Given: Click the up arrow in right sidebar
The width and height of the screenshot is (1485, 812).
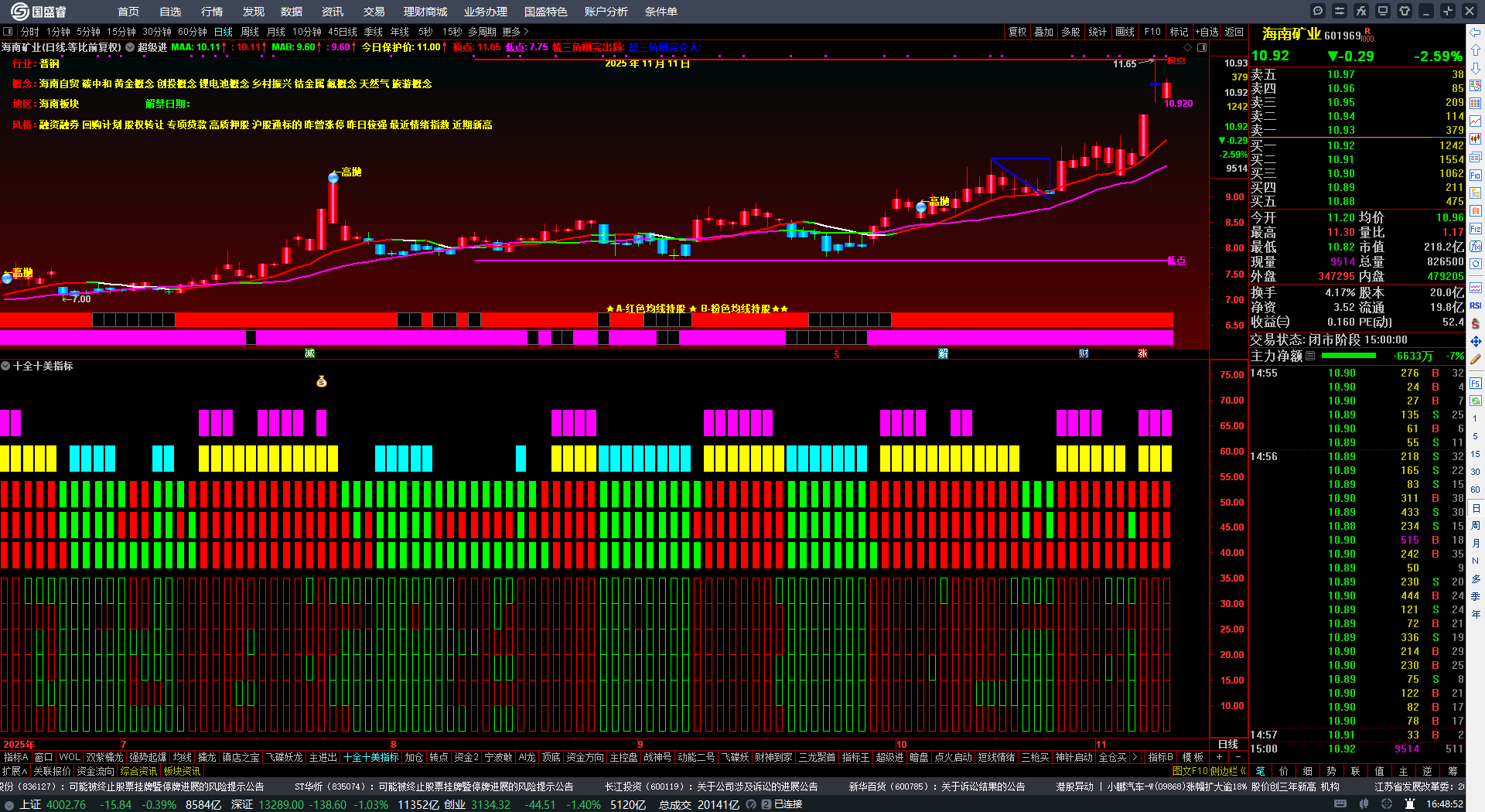Looking at the screenshot, I should click(1476, 50).
